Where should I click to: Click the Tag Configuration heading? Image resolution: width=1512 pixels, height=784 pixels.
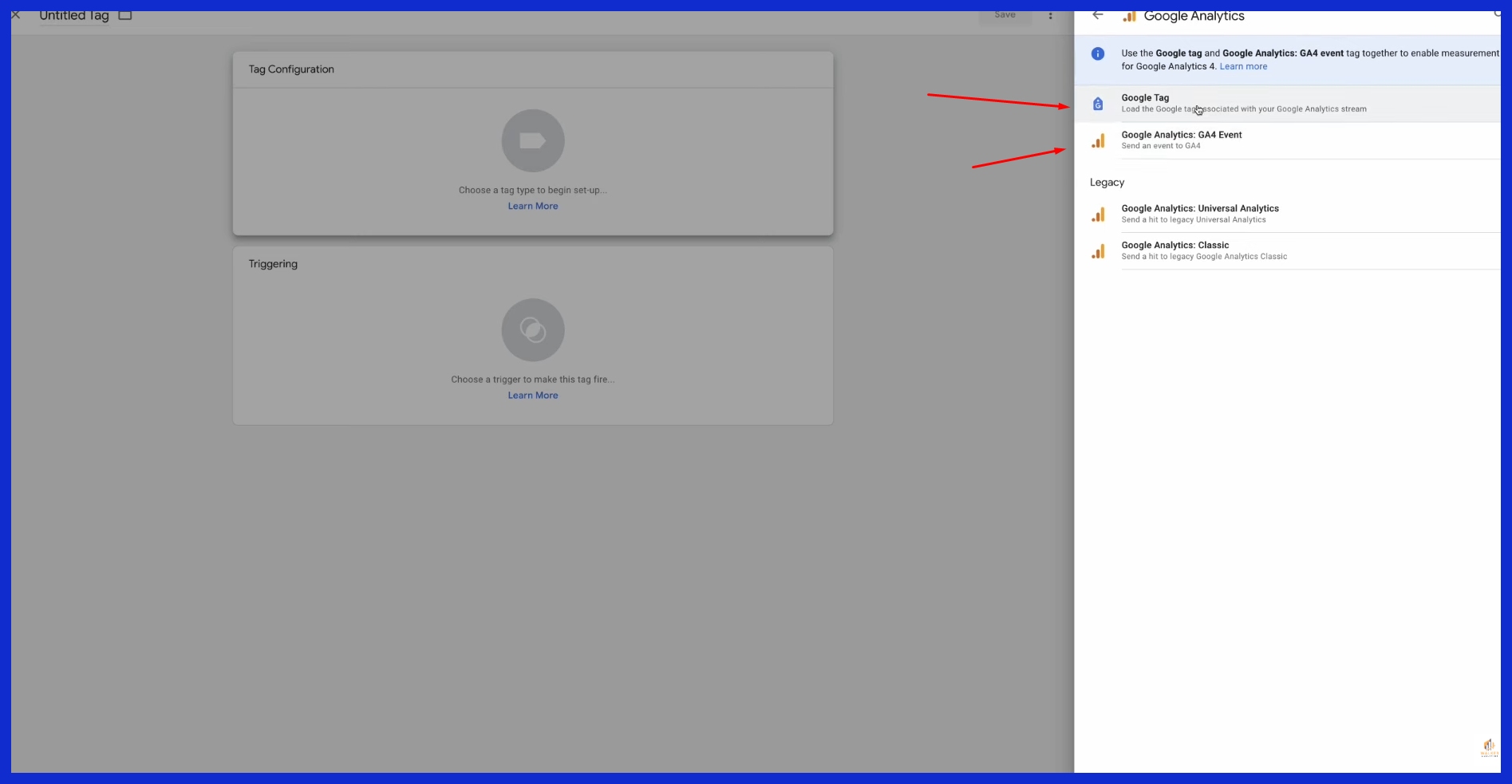click(291, 69)
